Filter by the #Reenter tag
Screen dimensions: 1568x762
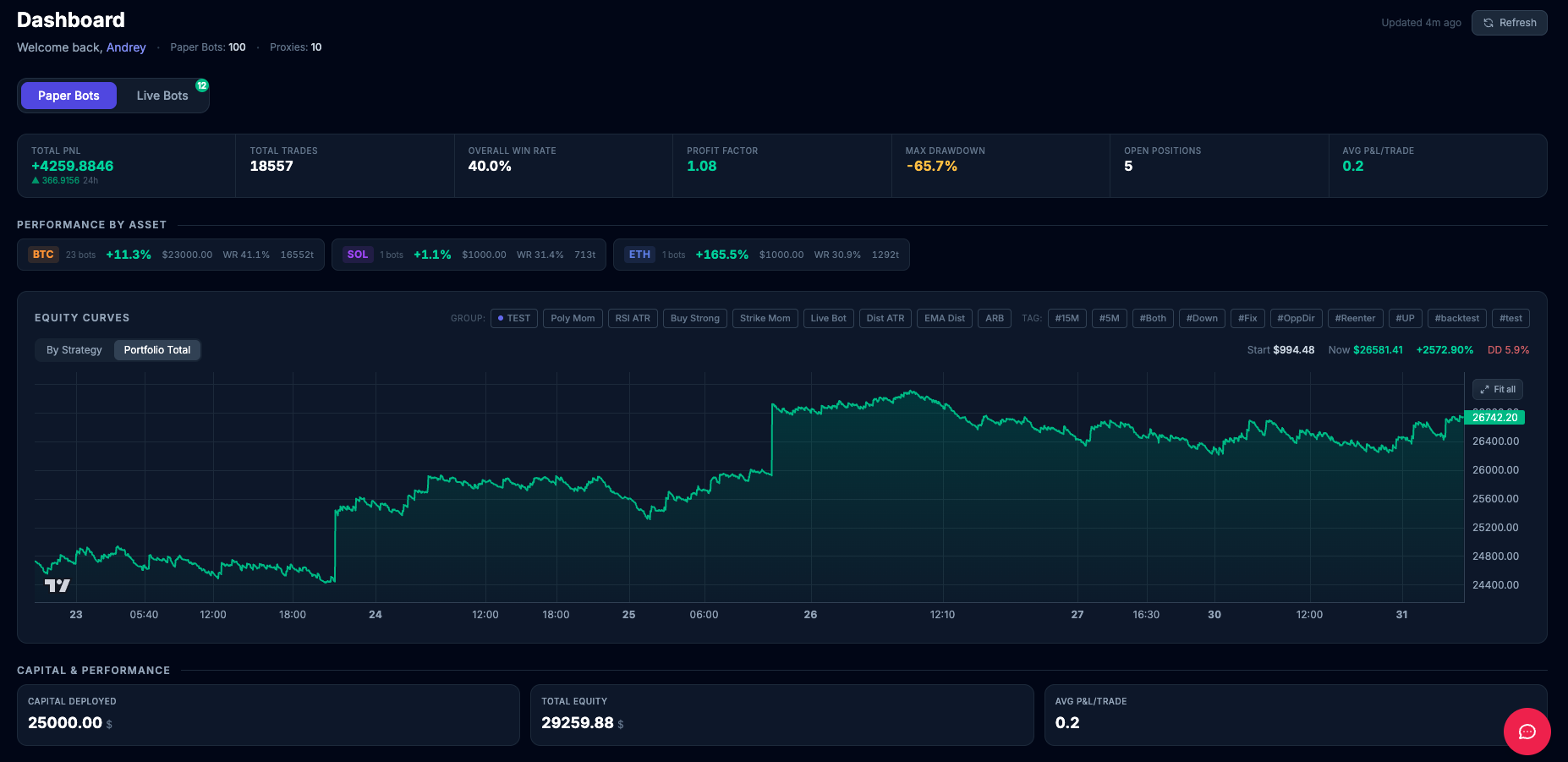(x=1356, y=319)
